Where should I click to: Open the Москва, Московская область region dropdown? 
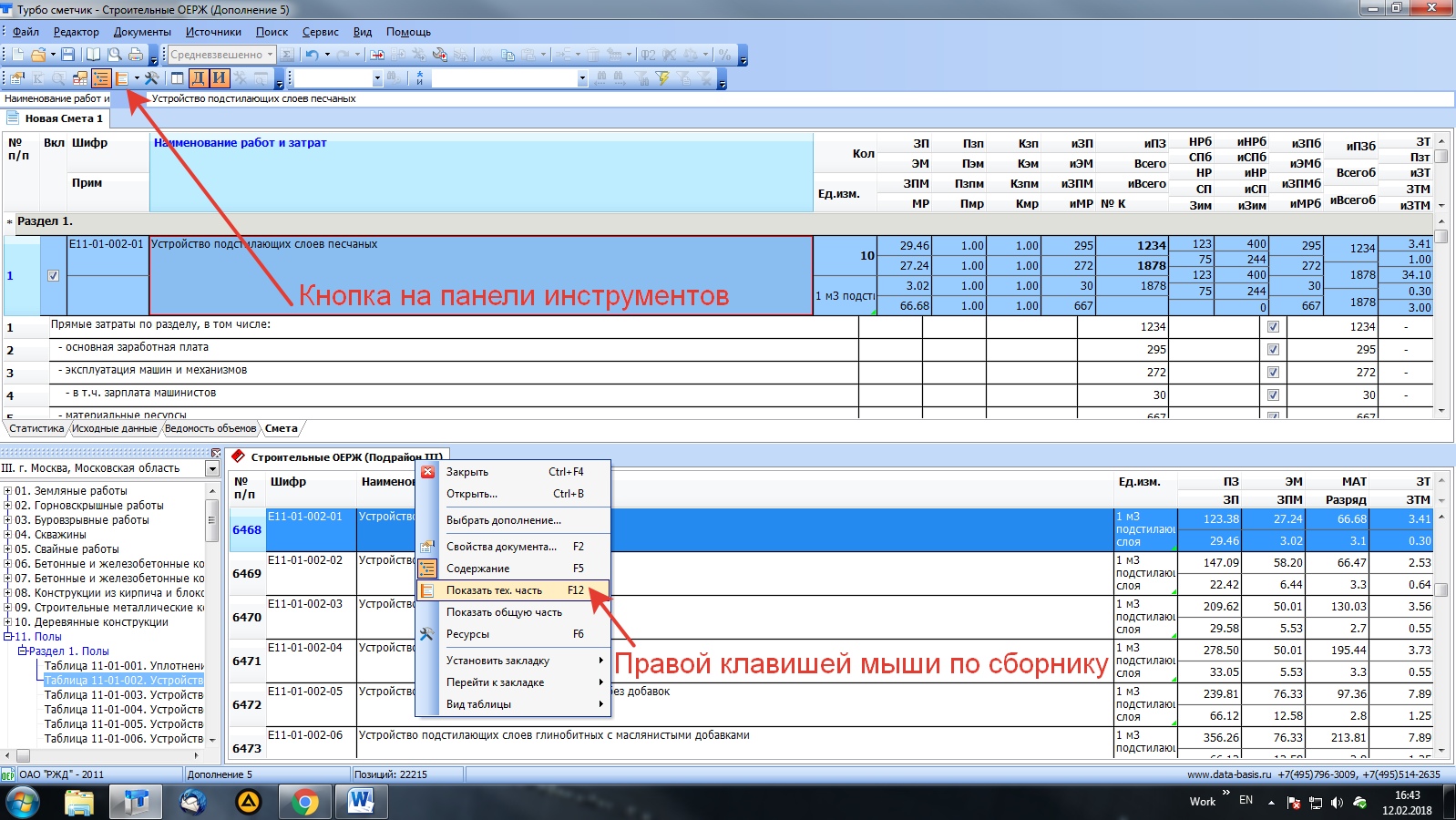(x=212, y=468)
